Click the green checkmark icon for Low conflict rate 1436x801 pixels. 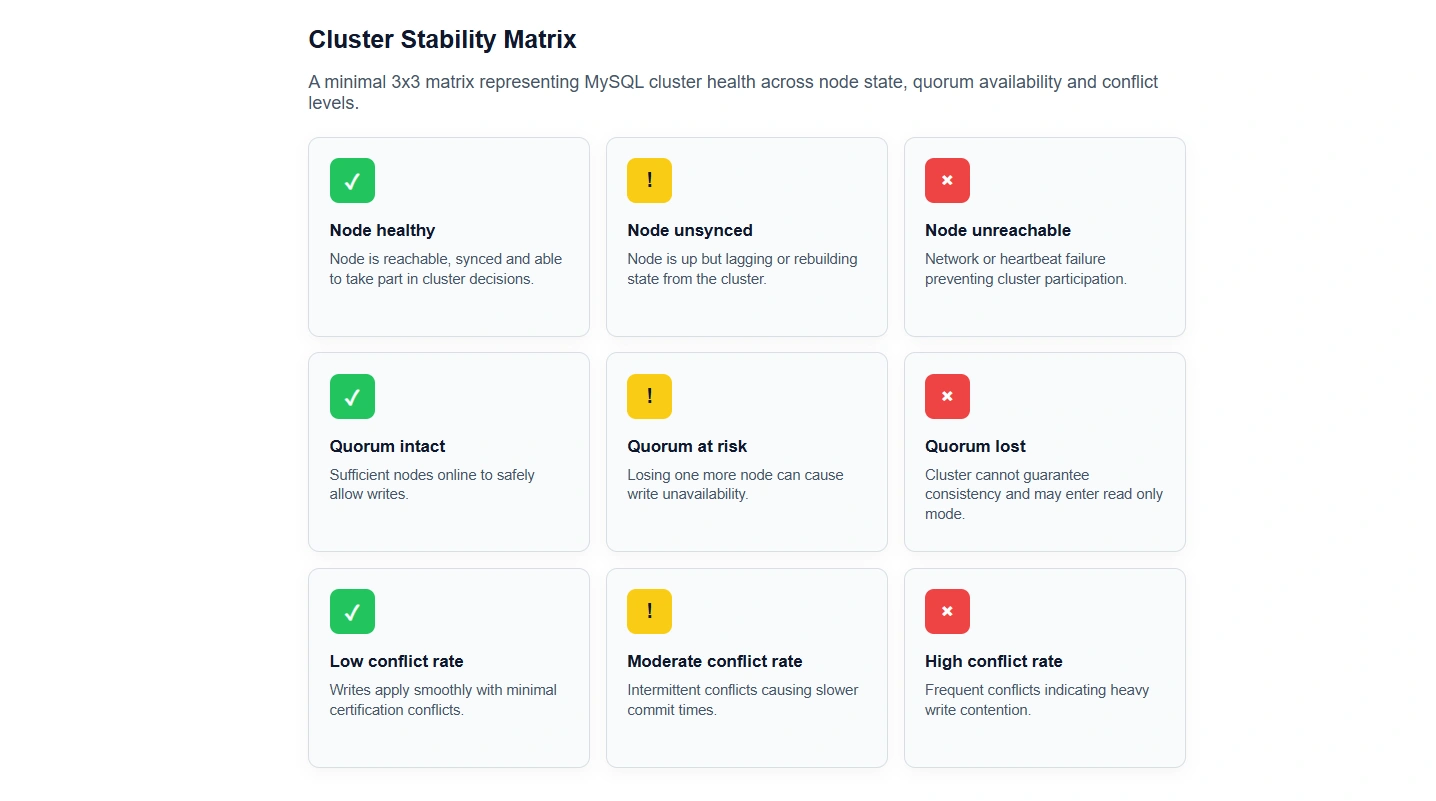click(x=352, y=612)
